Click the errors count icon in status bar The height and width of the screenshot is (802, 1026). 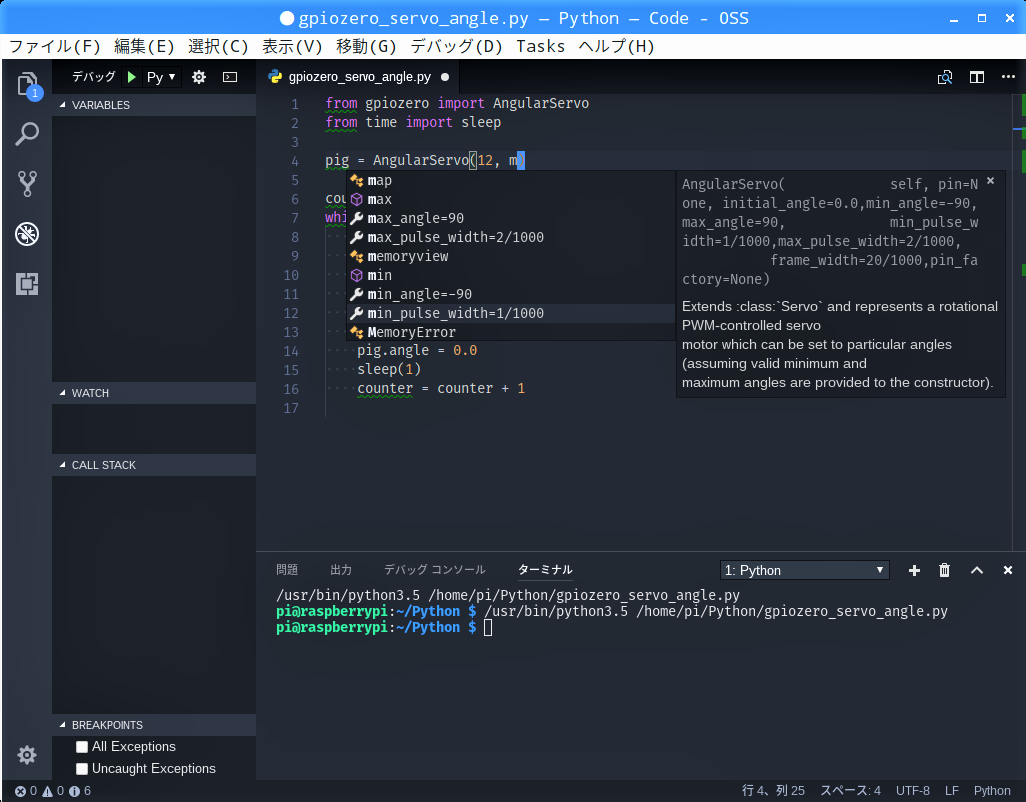(26, 791)
